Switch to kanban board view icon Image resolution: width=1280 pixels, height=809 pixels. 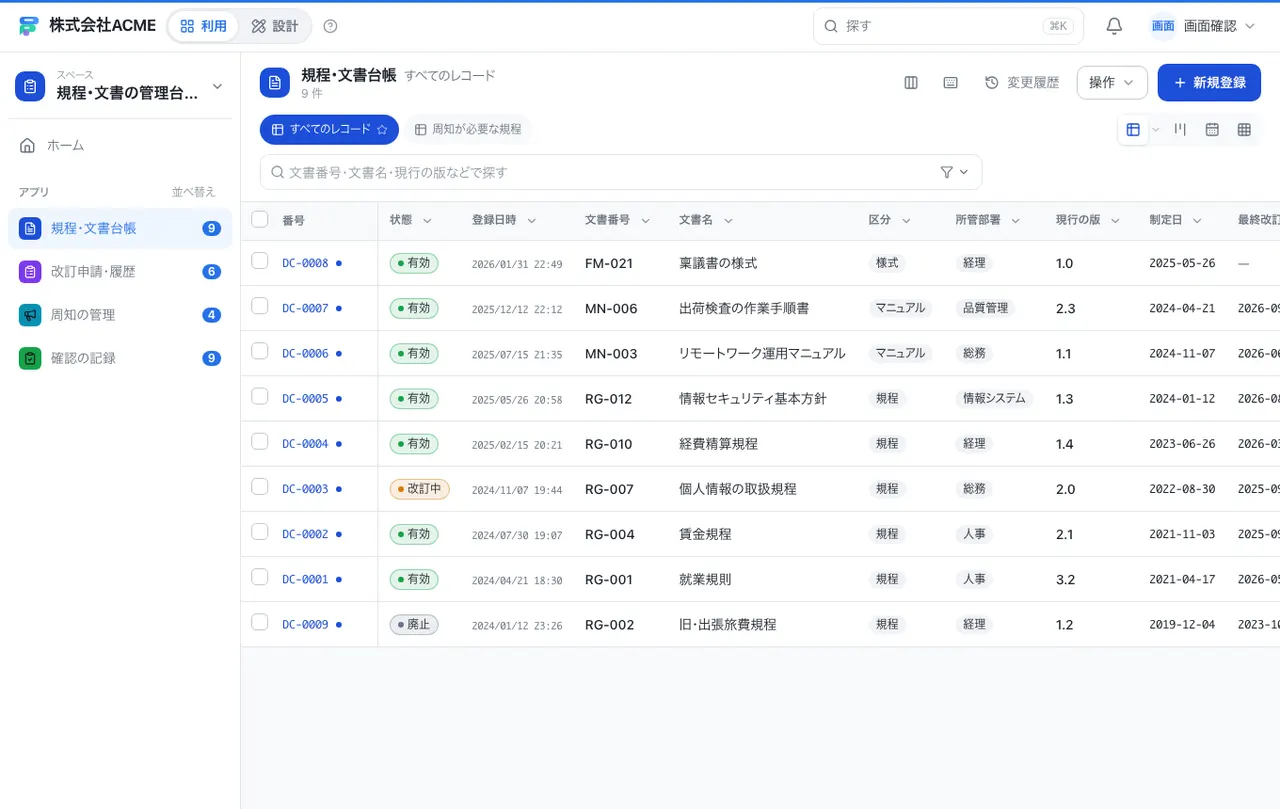tap(1180, 130)
